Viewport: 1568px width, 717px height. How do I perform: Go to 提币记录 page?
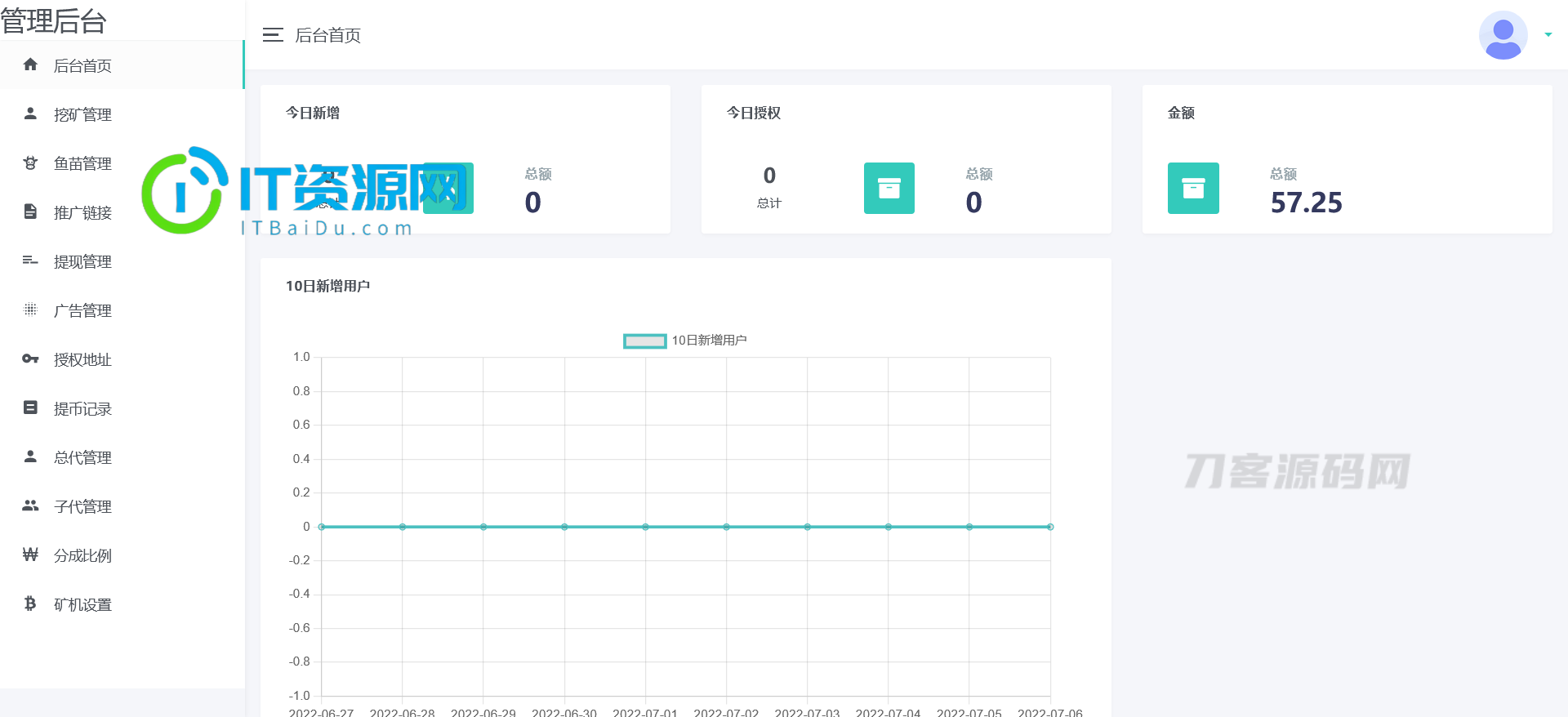point(122,408)
